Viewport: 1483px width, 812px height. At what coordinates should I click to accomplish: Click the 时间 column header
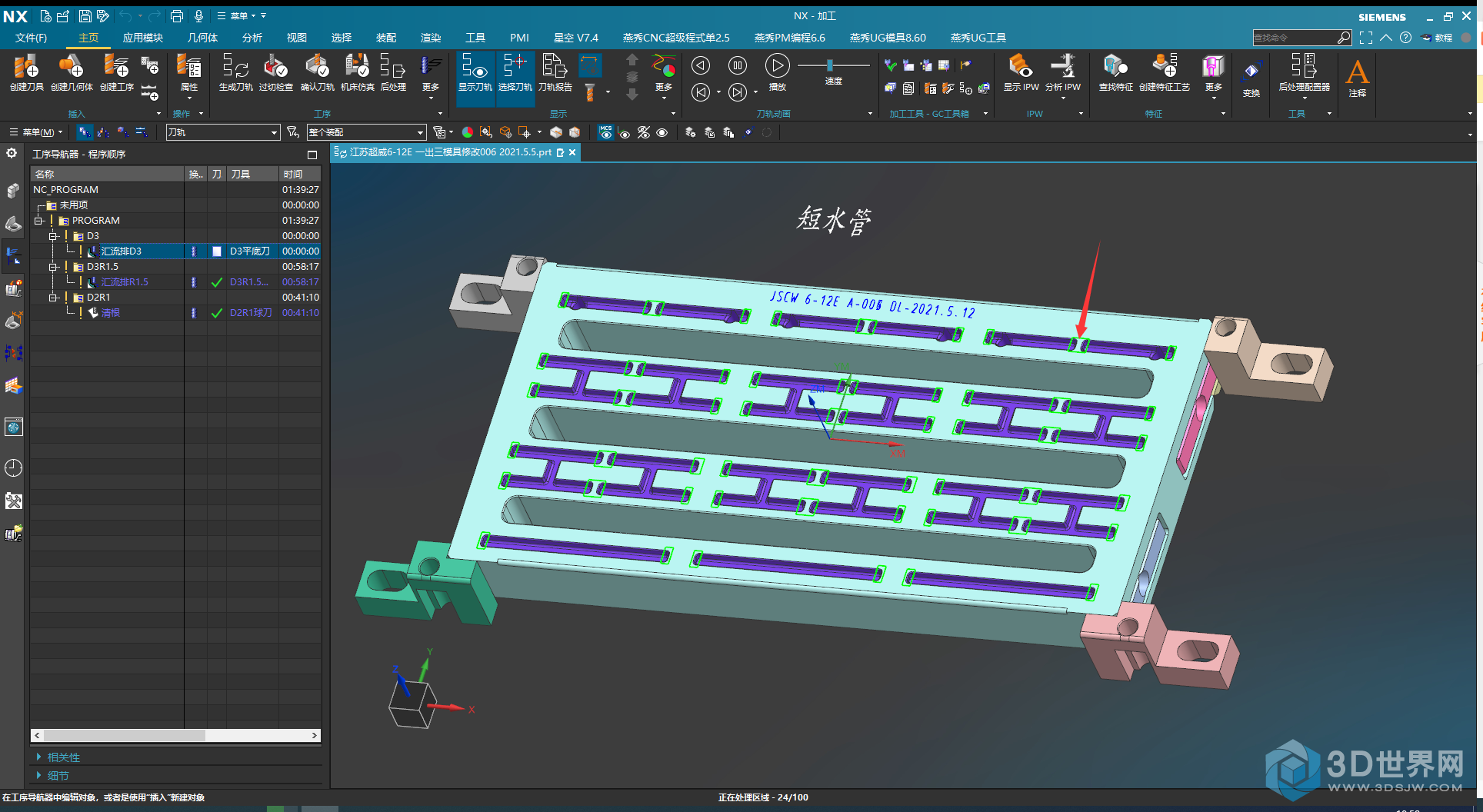point(299,175)
